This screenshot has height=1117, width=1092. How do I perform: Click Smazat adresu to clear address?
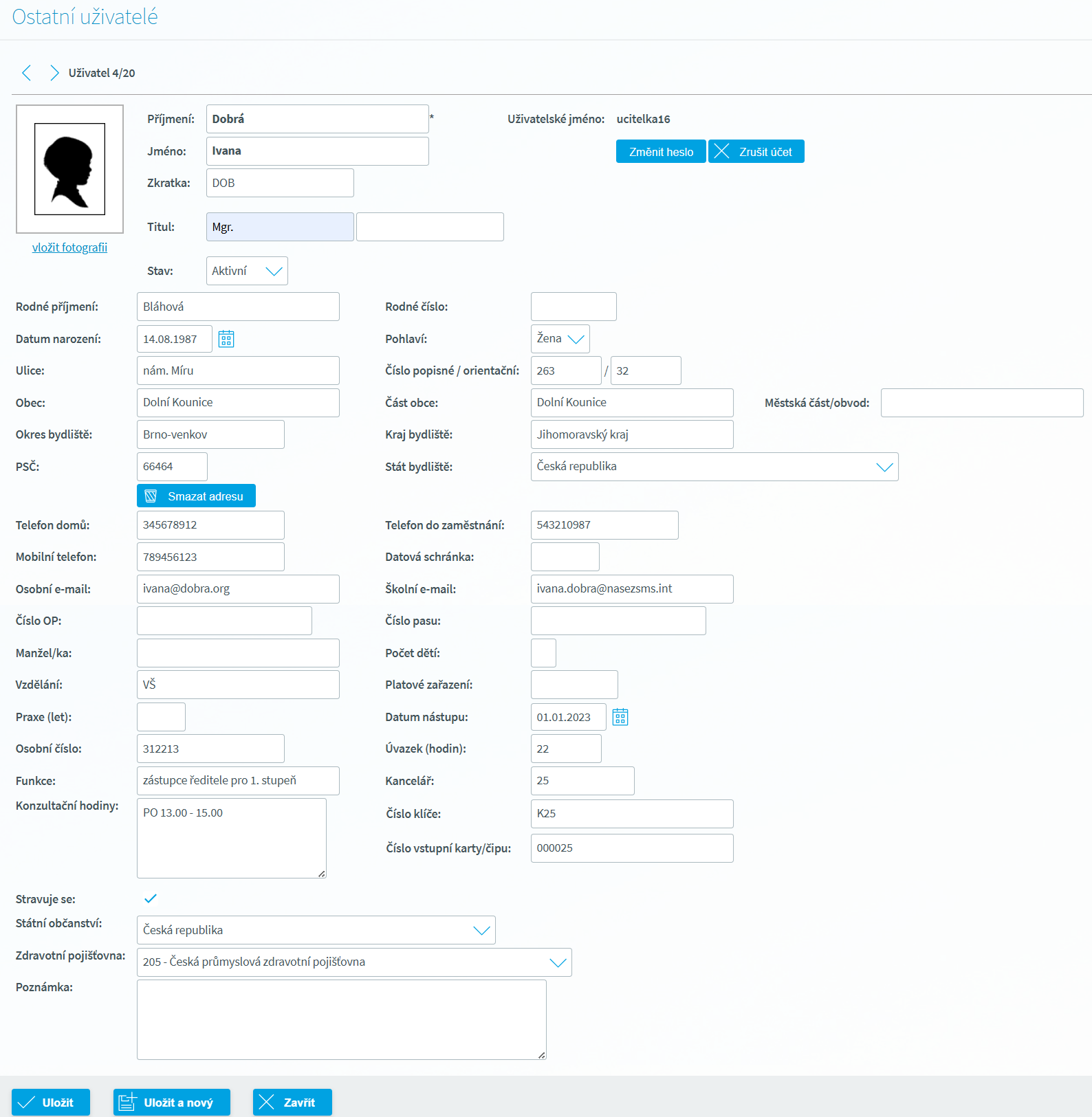point(196,496)
